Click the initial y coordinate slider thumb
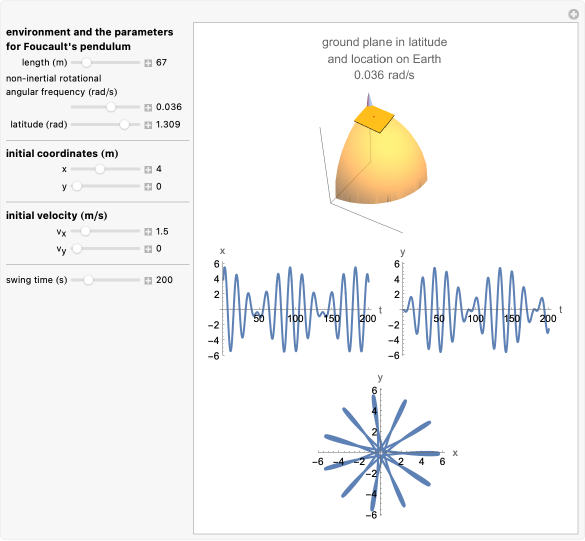The image size is (585, 541). point(76,186)
